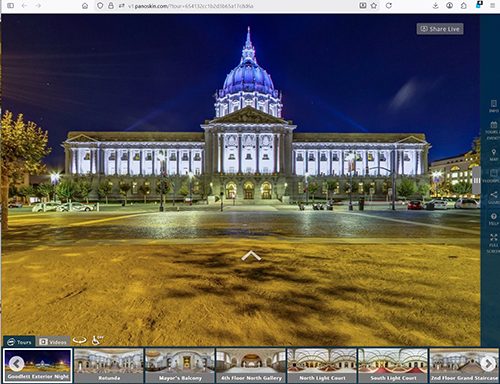
Task: Open browser downloads icon
Action: [435, 6]
